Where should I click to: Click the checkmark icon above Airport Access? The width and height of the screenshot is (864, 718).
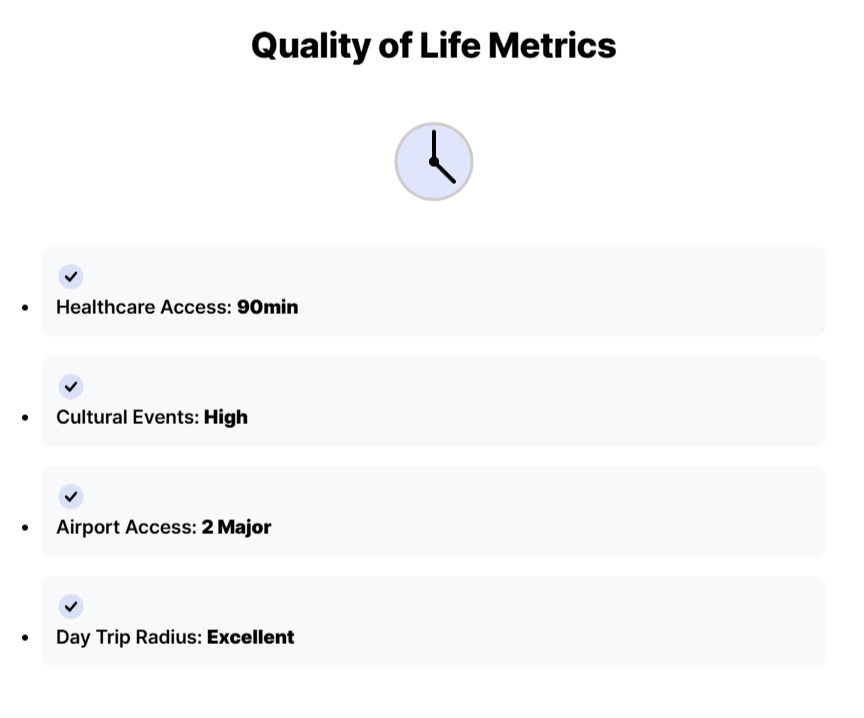point(71,497)
